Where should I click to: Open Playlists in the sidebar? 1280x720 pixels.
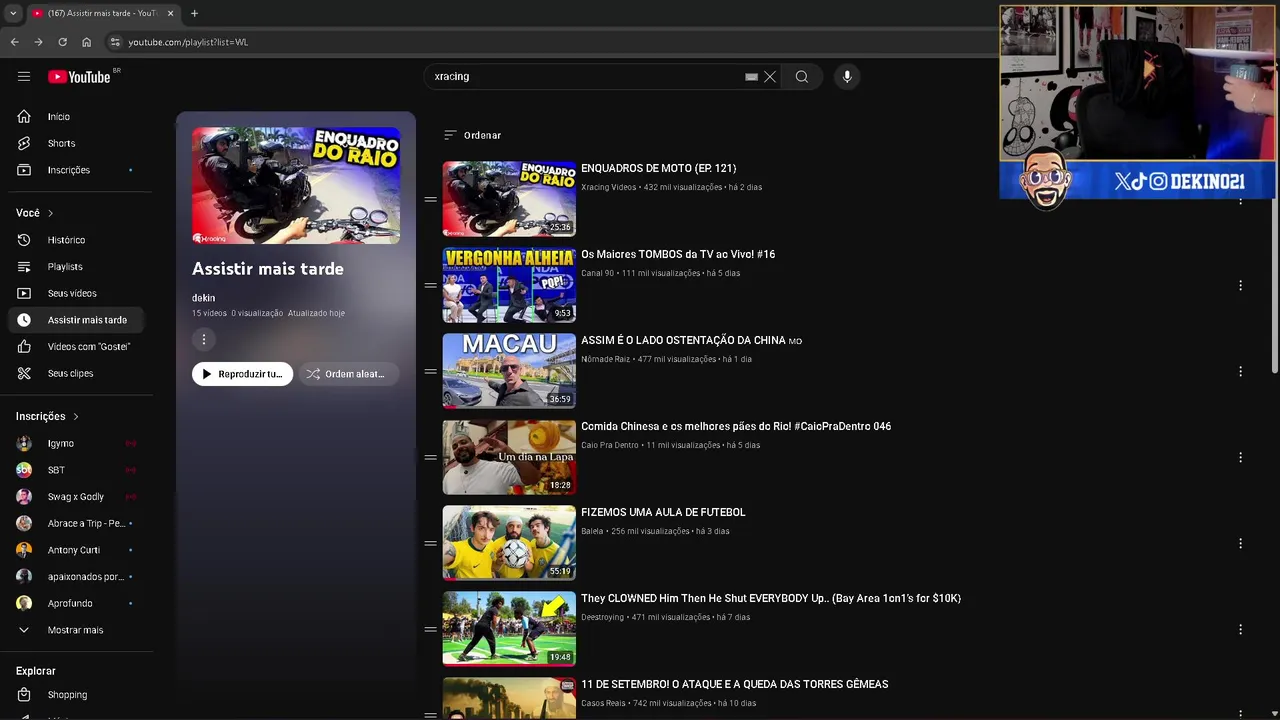[78, 267]
